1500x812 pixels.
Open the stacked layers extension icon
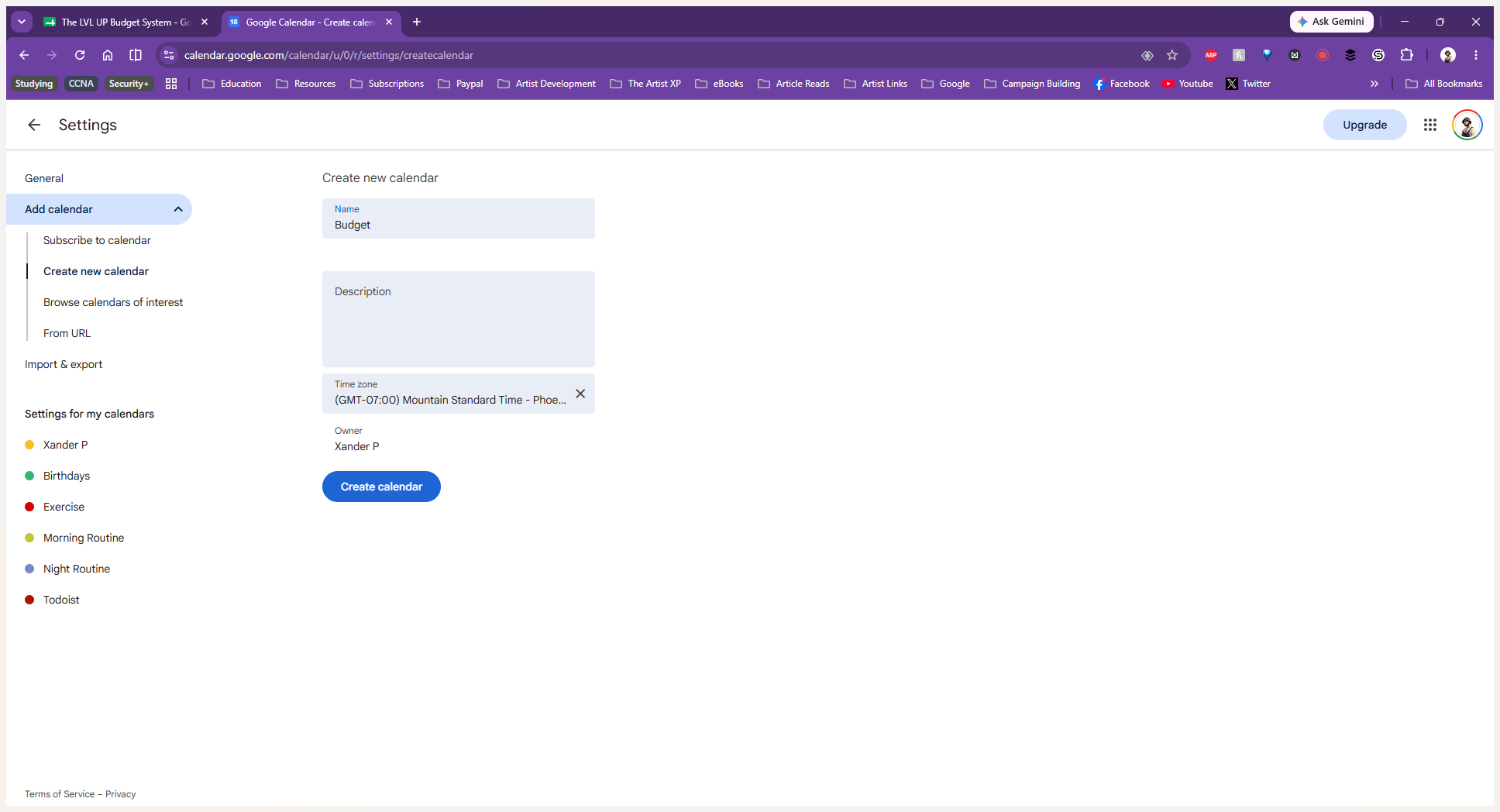(x=1350, y=55)
